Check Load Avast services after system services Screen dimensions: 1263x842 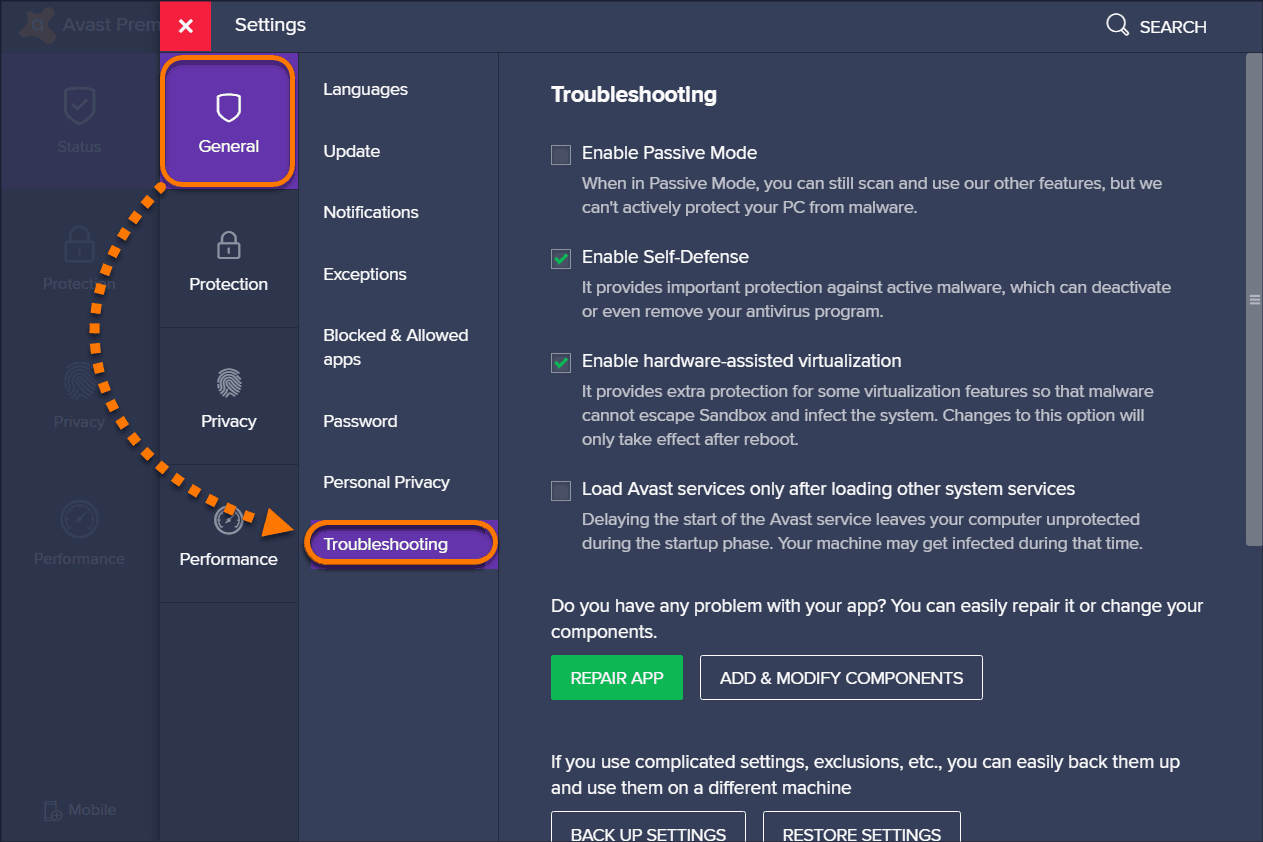click(x=560, y=490)
